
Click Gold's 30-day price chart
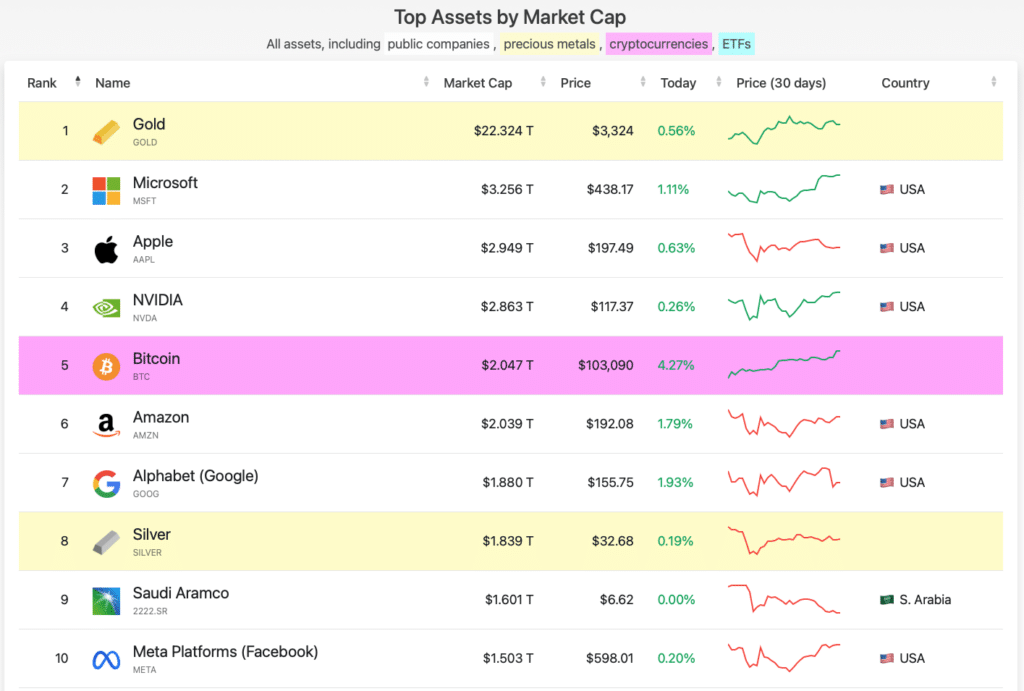pos(784,130)
